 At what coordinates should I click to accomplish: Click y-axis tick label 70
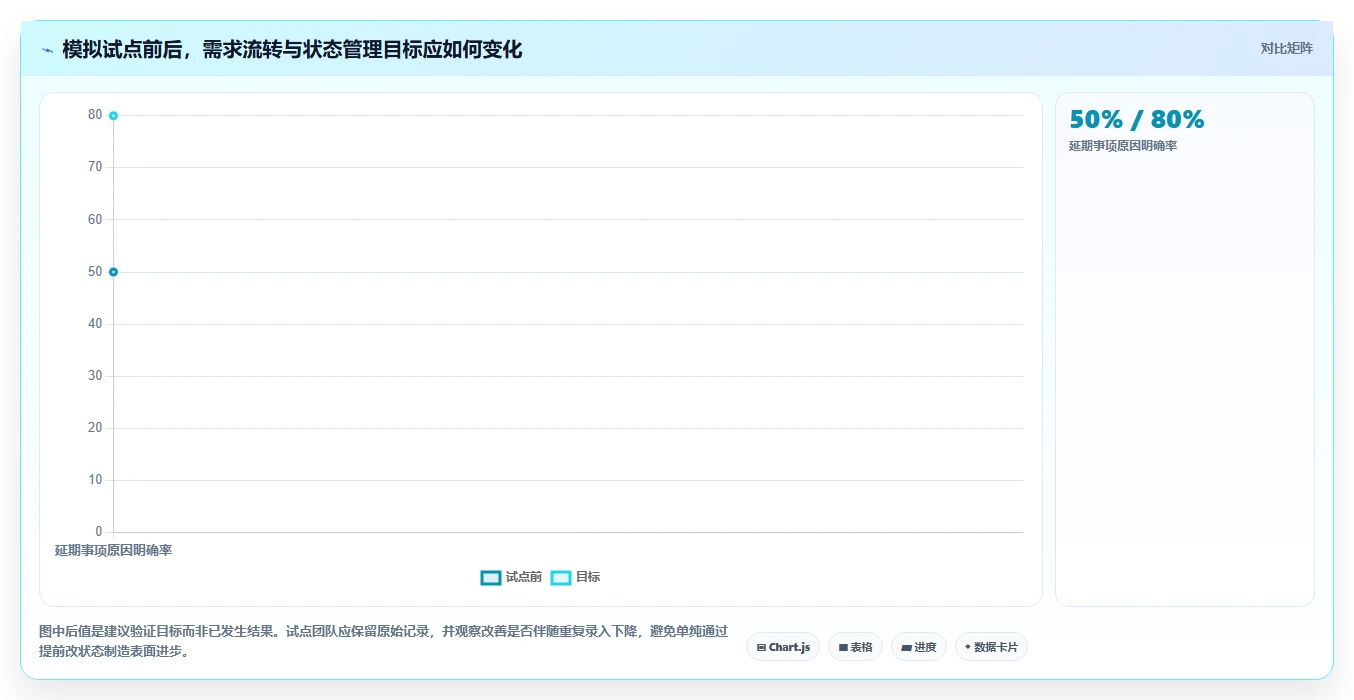tap(95, 167)
